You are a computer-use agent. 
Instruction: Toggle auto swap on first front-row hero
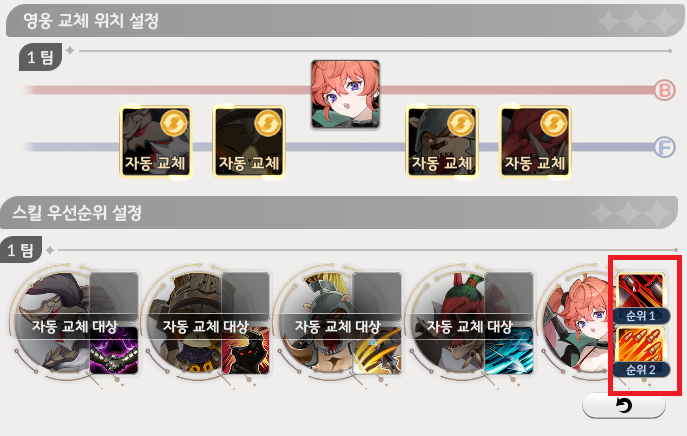156,142
